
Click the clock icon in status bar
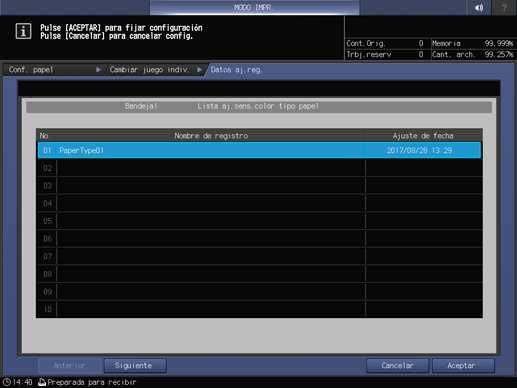7,382
